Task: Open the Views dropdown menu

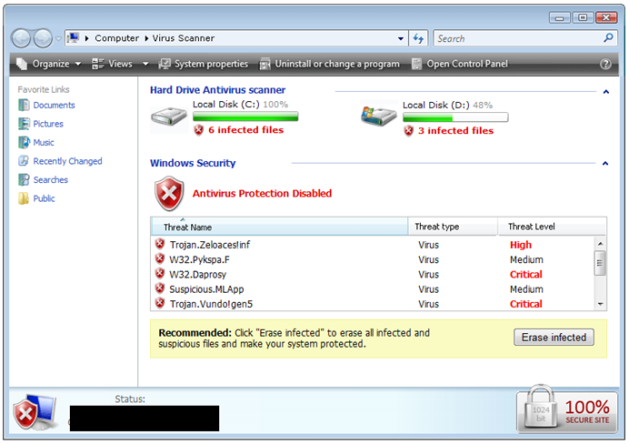Action: (x=118, y=64)
